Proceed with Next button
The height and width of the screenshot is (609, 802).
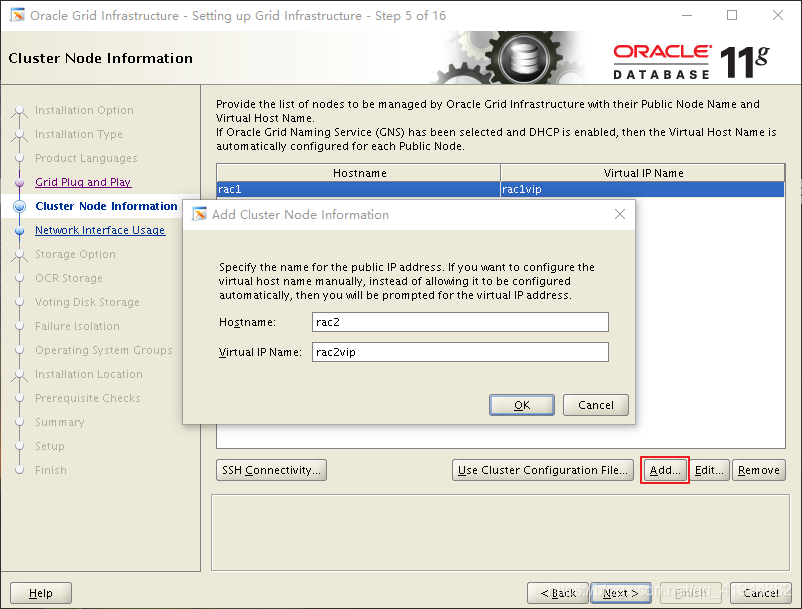pos(620,593)
